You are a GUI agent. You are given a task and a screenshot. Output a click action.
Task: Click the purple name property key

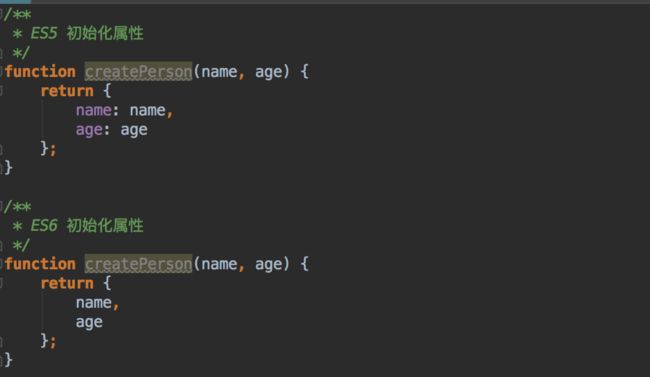[x=94, y=110]
